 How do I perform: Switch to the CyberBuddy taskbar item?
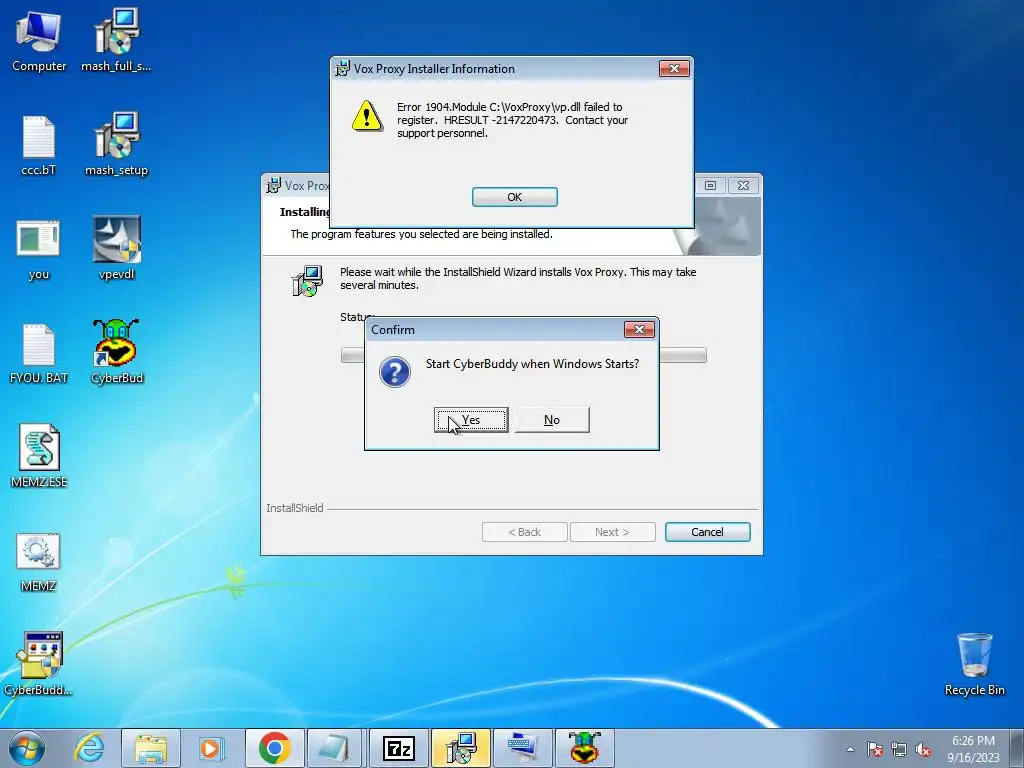[584, 748]
